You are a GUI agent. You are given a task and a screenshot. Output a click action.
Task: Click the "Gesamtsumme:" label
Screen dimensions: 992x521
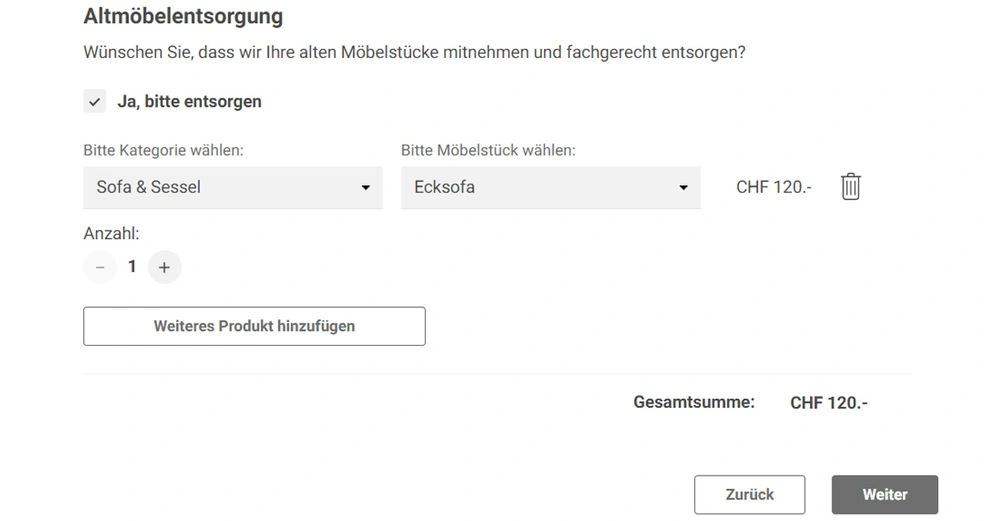693,402
